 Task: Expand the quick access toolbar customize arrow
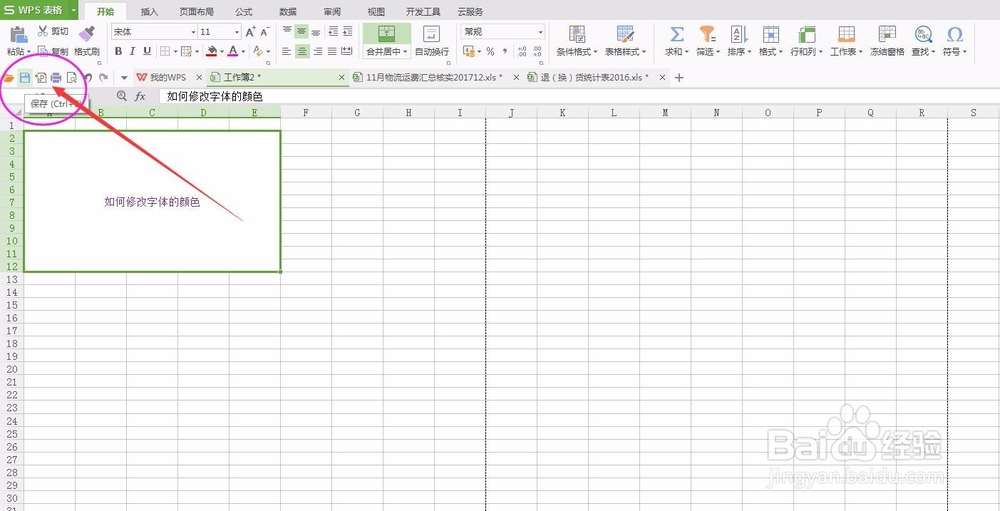point(124,78)
